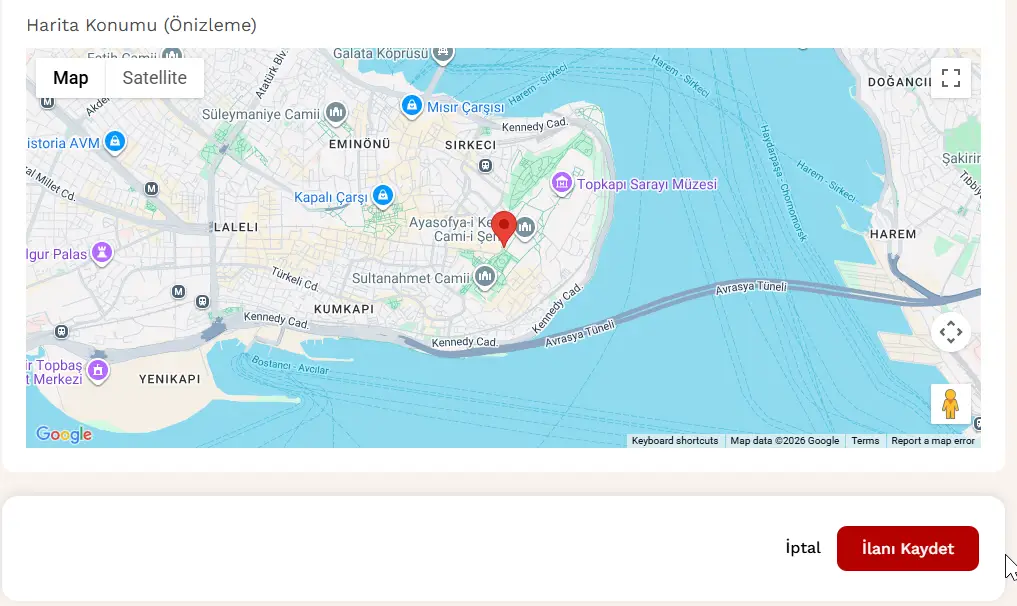
Task: Click the Galata Köprüsü ferry icon
Action: (x=443, y=53)
